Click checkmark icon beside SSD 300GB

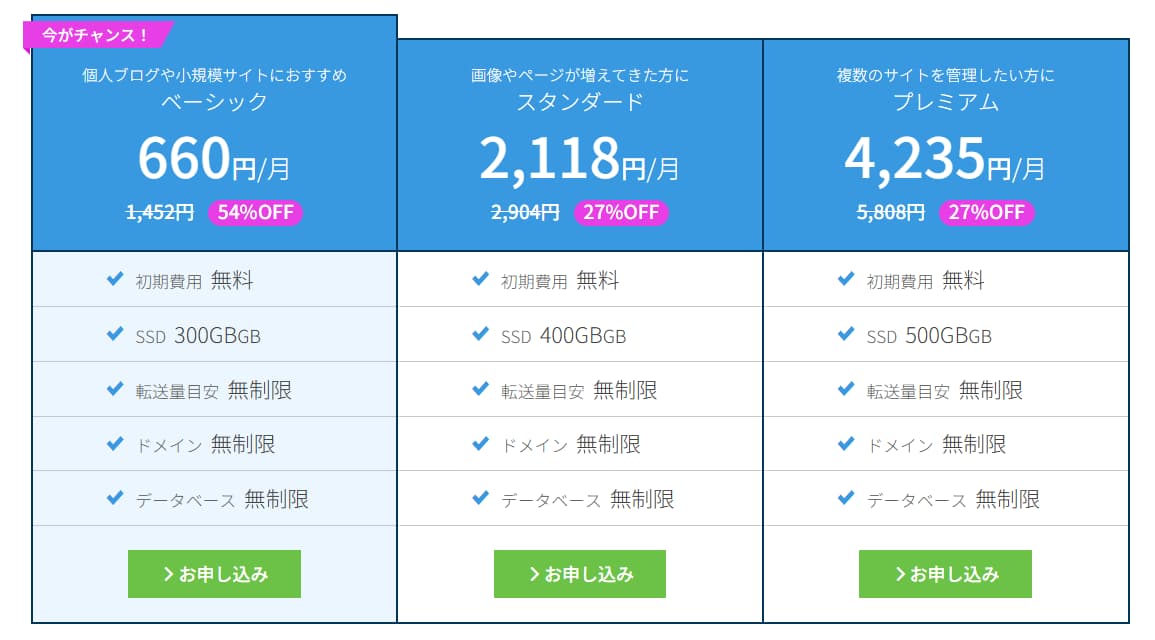pyautogui.click(x=115, y=334)
